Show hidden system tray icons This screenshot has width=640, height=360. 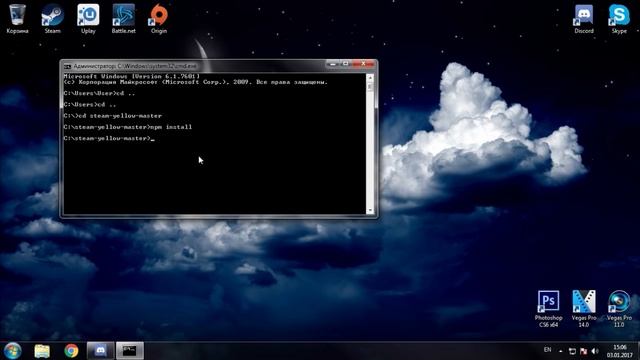click(561, 351)
